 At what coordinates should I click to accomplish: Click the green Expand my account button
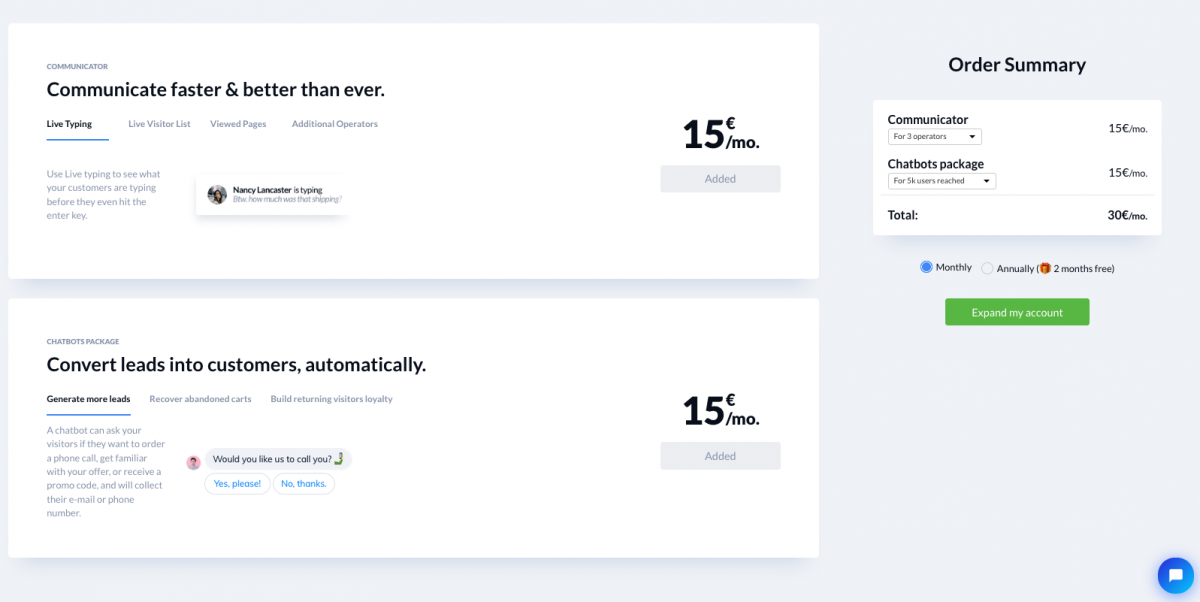point(1017,312)
